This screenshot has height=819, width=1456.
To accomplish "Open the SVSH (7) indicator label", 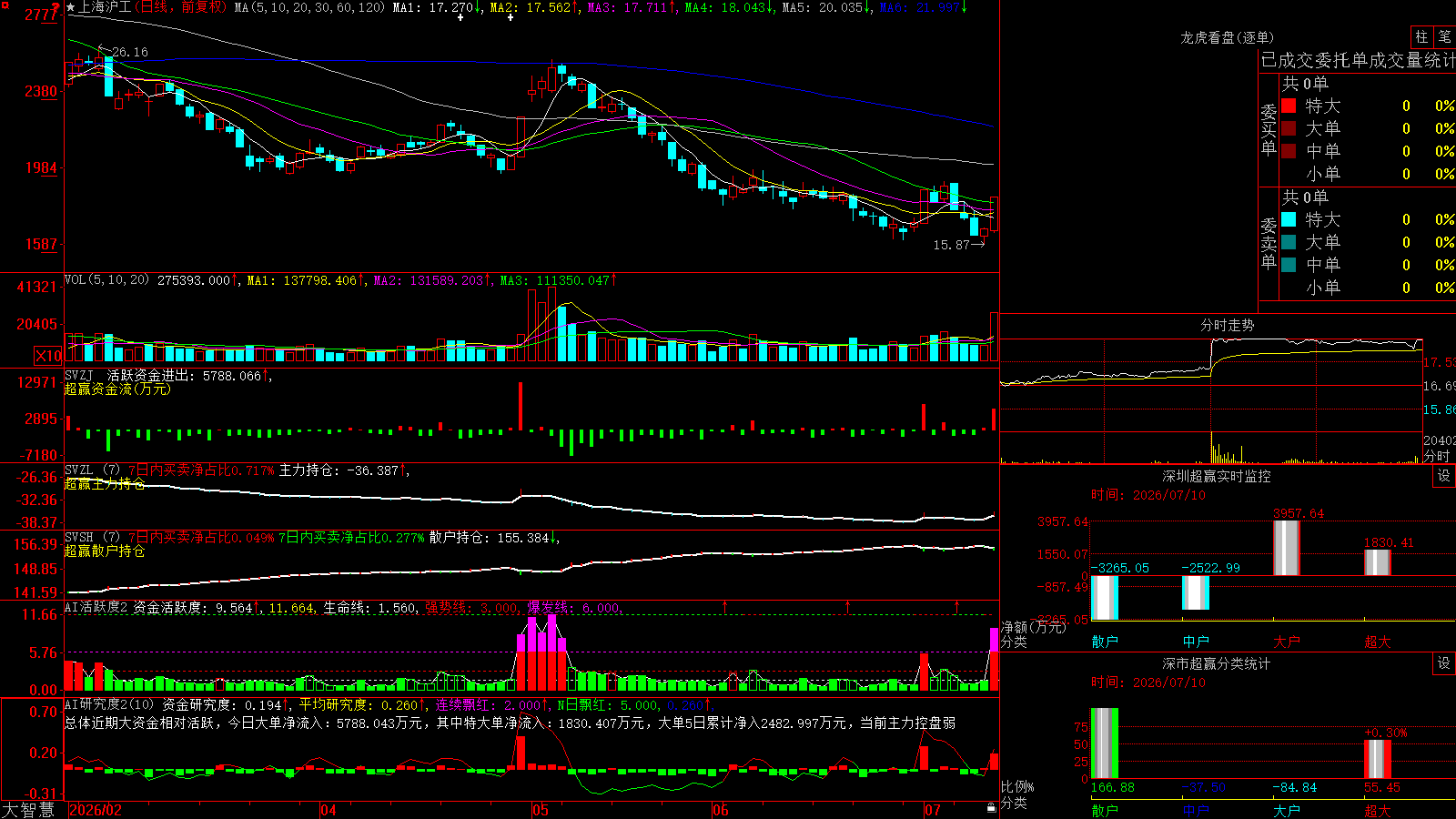I will click(x=93, y=538).
